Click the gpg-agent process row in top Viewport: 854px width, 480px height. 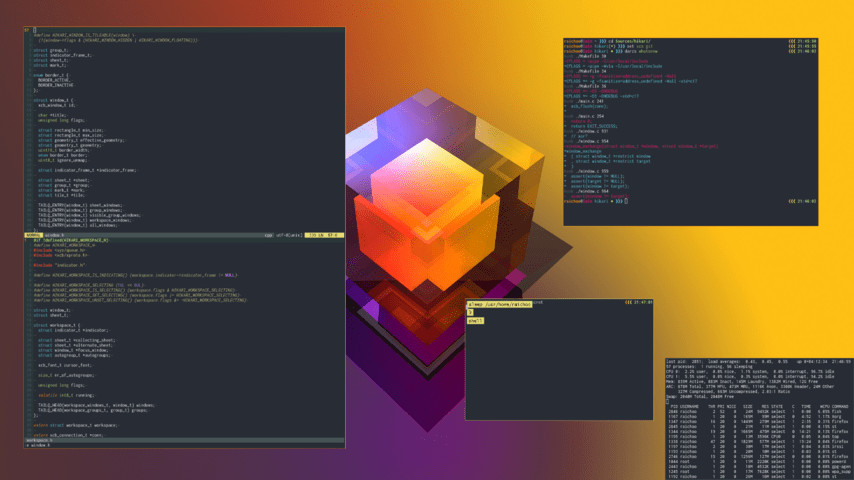759,466
